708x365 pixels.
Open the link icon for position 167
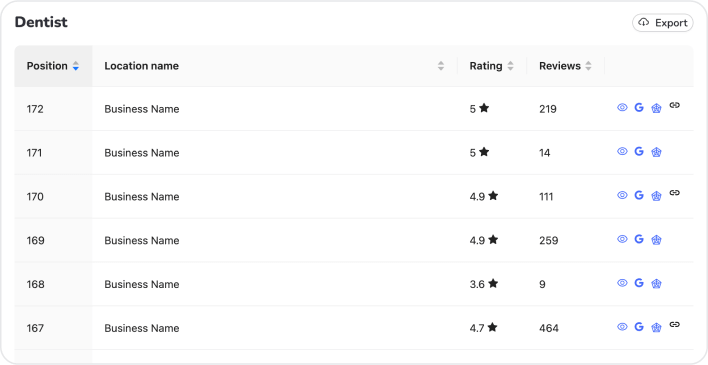(675, 324)
